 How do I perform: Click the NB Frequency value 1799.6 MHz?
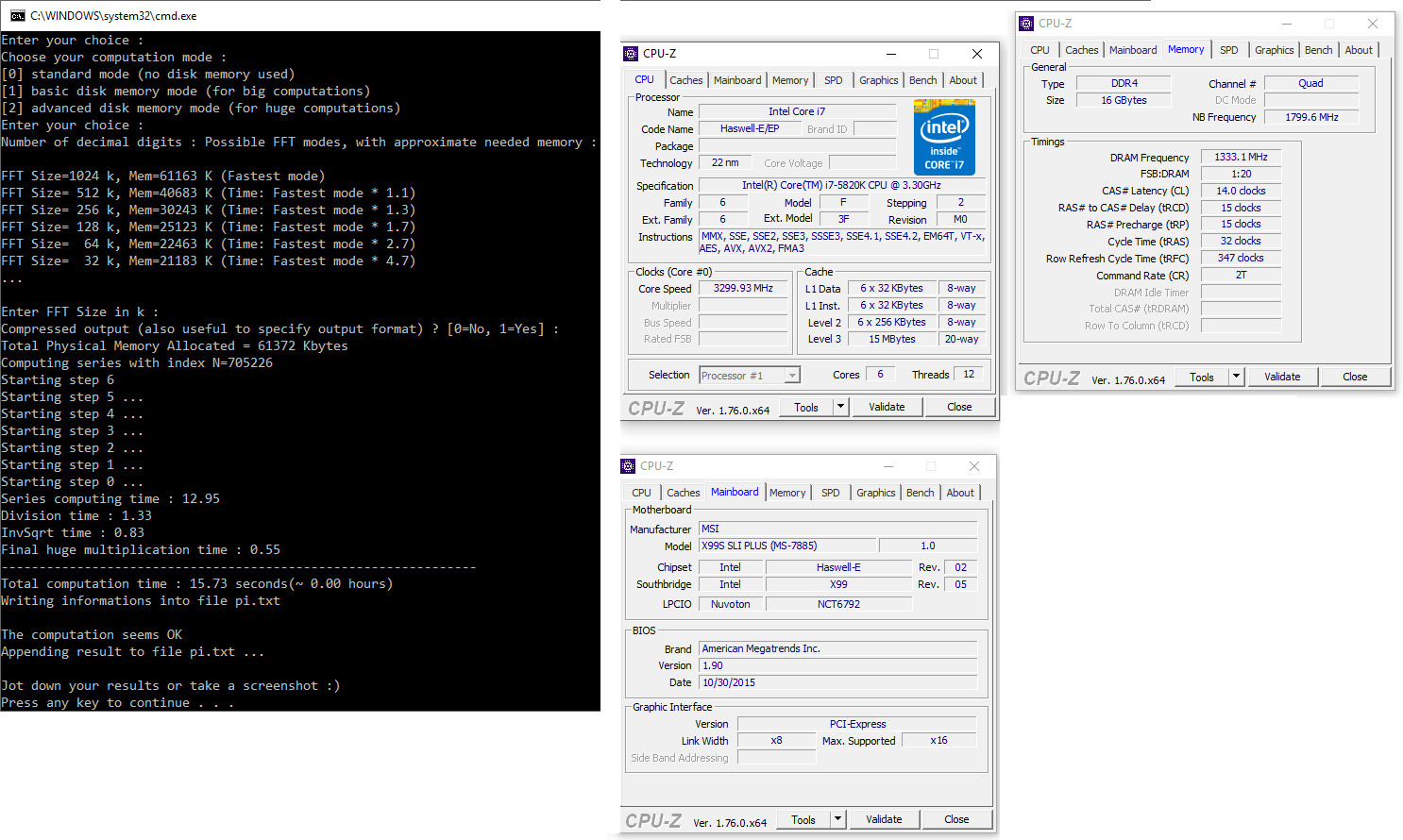point(1310,118)
